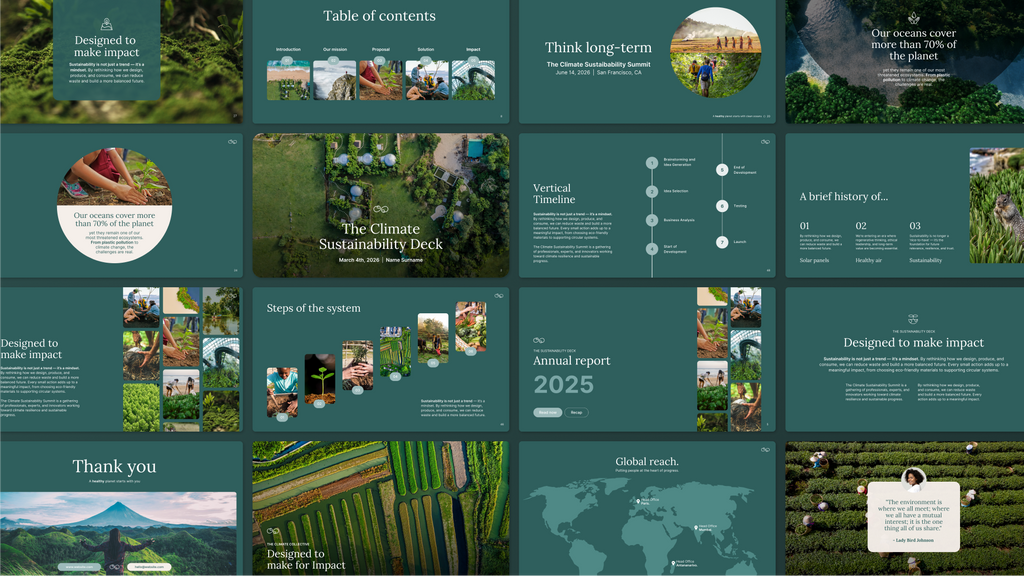Click the website pill on the Thank you slide

tap(78, 567)
